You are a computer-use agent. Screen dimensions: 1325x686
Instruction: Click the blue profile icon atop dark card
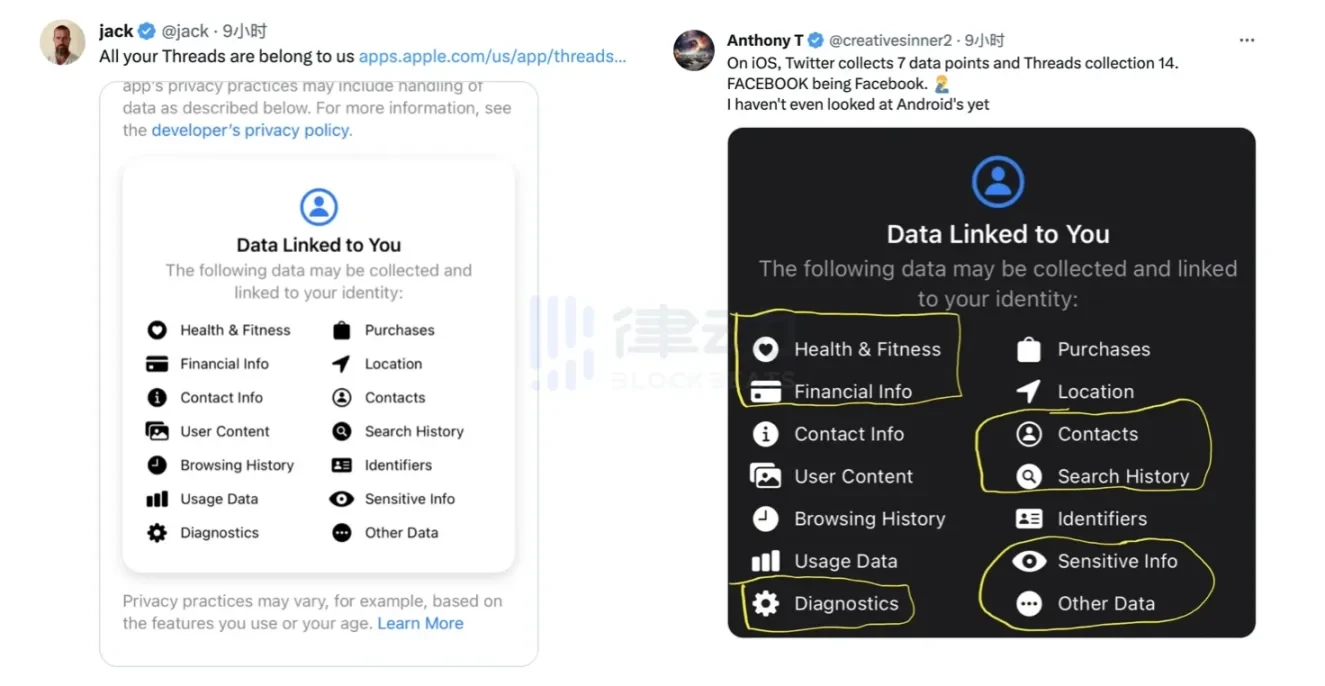click(x=997, y=182)
